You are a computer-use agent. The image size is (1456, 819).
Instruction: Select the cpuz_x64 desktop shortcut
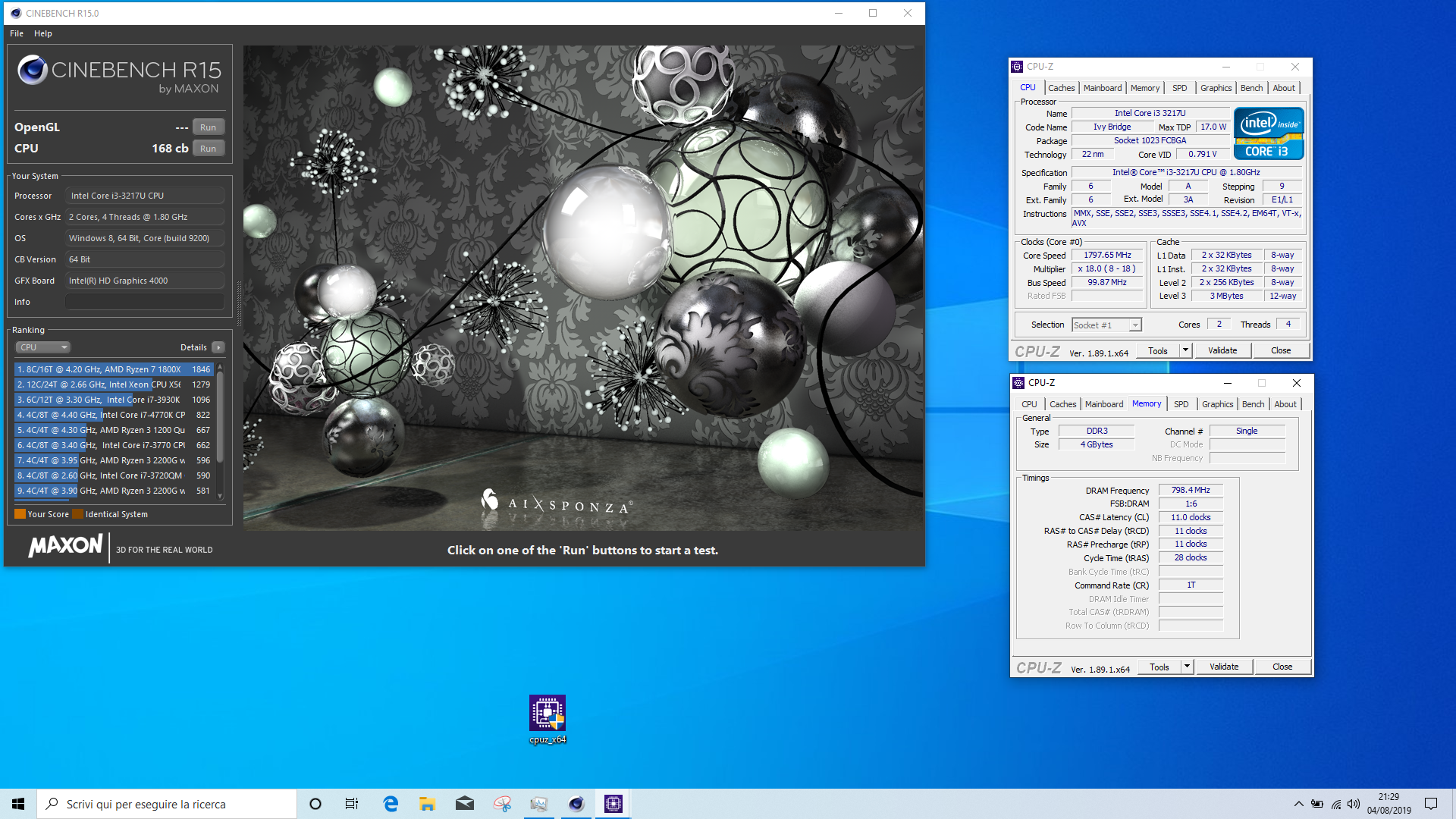point(548,720)
